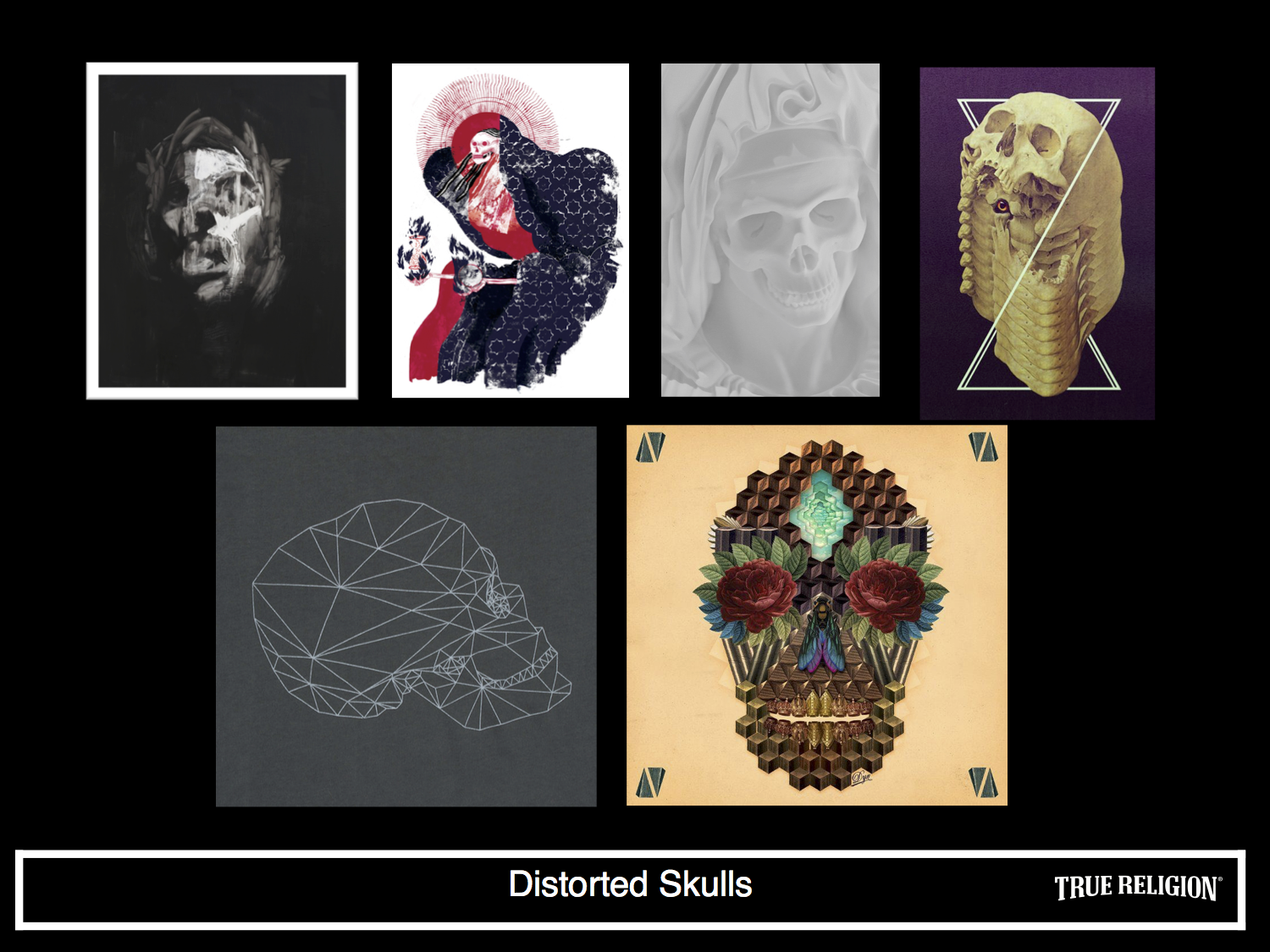
Task: Click the top-right corner emblem of floral skull artwork
Action: [x=983, y=447]
